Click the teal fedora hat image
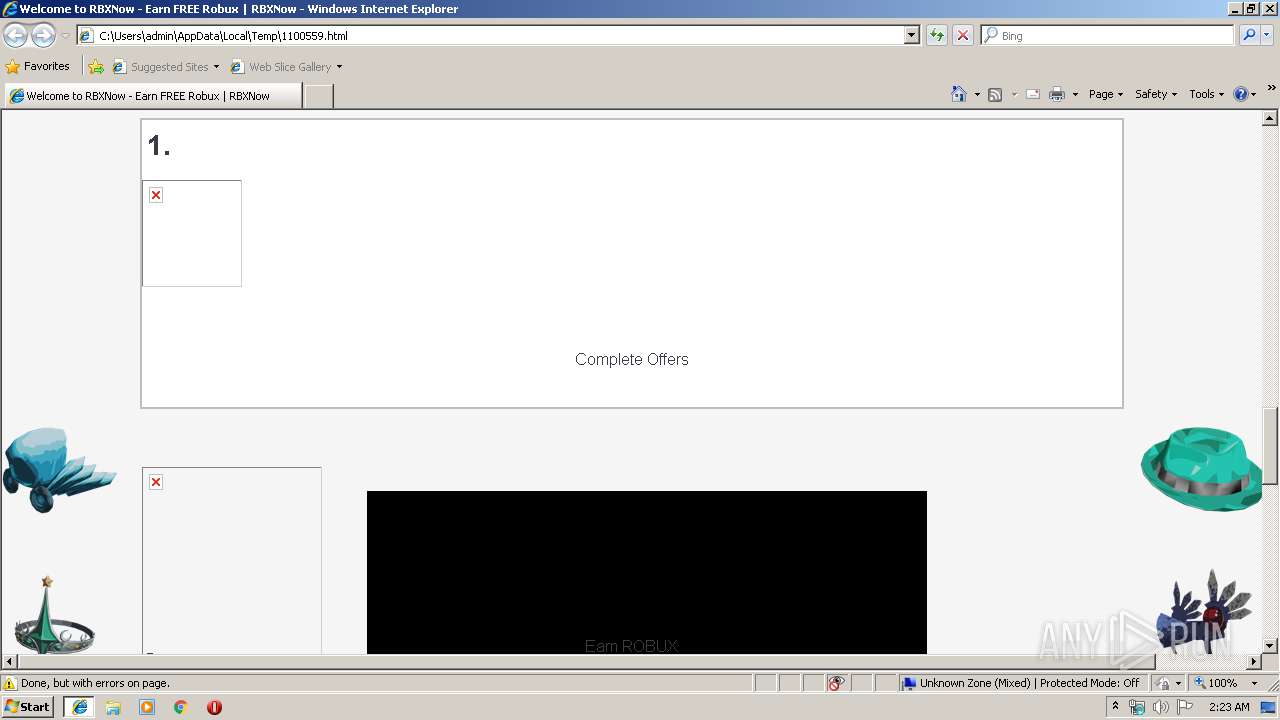This screenshot has height=720, width=1280. pos(1201,468)
